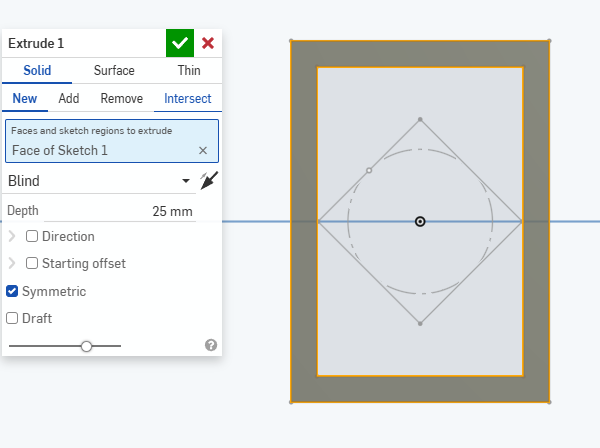Screen dimensions: 600x448
Task: Flip extrude direction with the arrow icon
Action: point(209,180)
